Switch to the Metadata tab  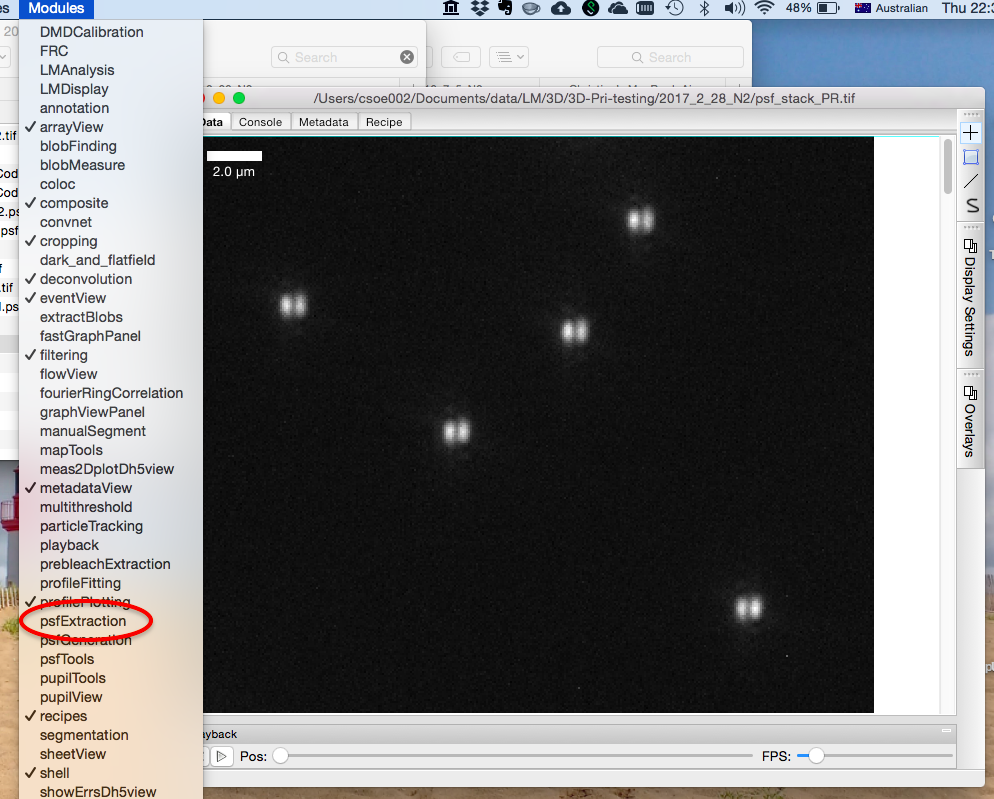pos(323,122)
